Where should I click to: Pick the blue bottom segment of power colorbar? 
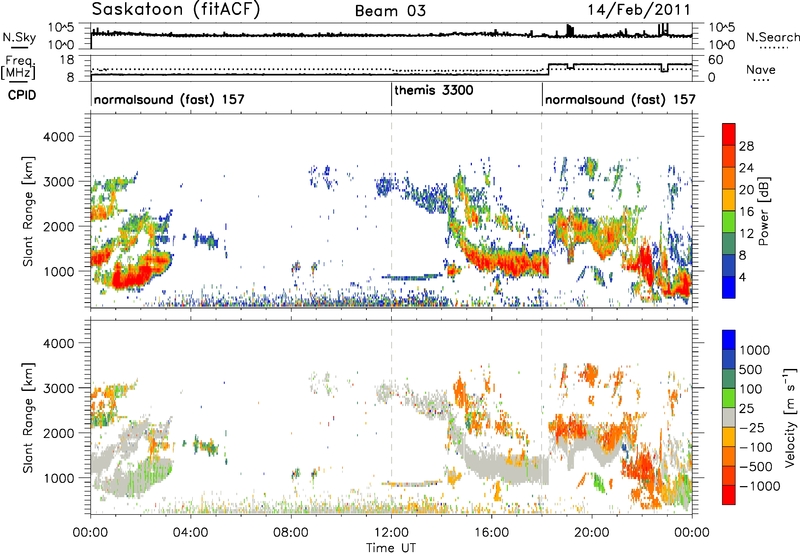tap(729, 287)
